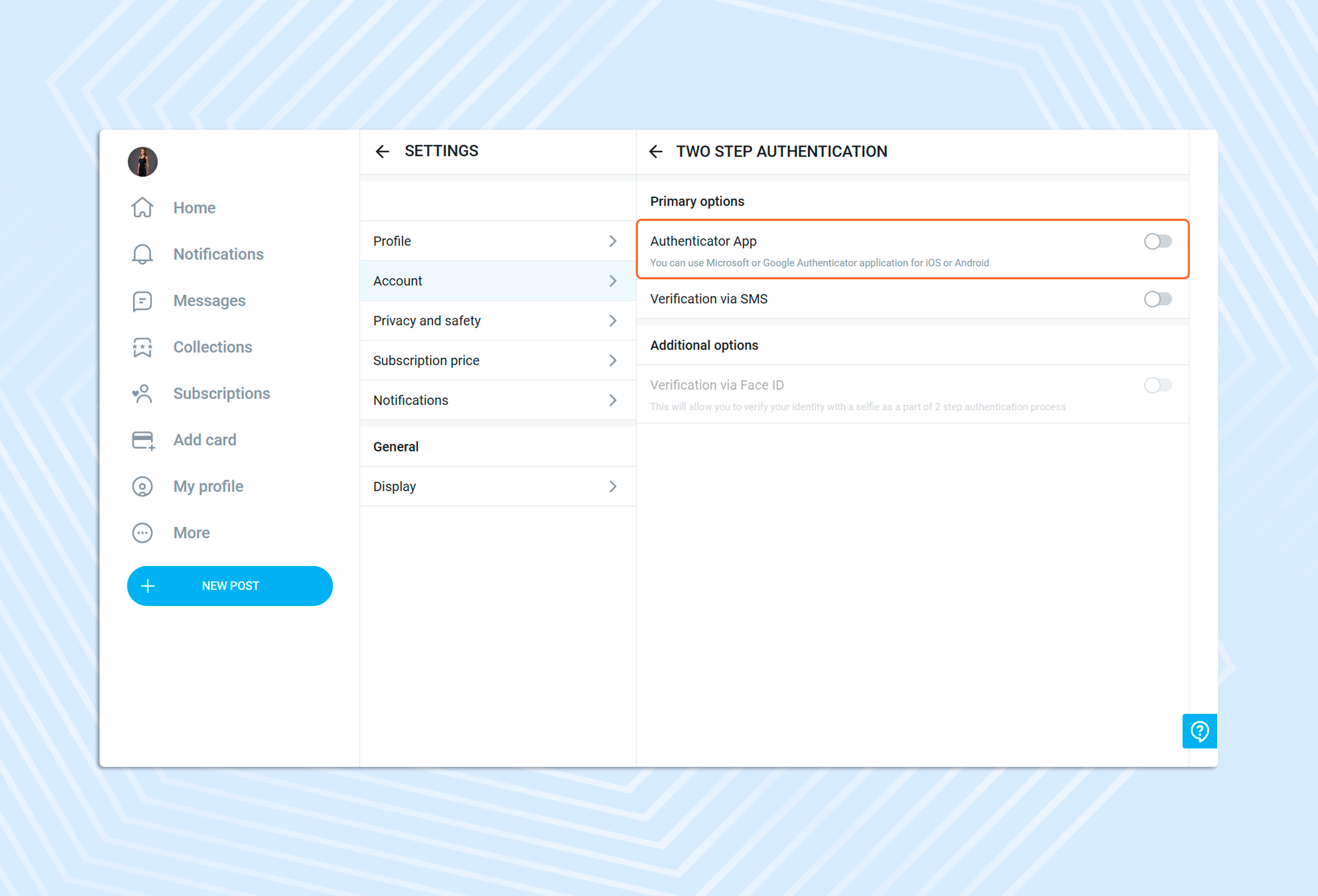Click the Home house icon
This screenshot has width=1318, height=896.
tap(142, 208)
